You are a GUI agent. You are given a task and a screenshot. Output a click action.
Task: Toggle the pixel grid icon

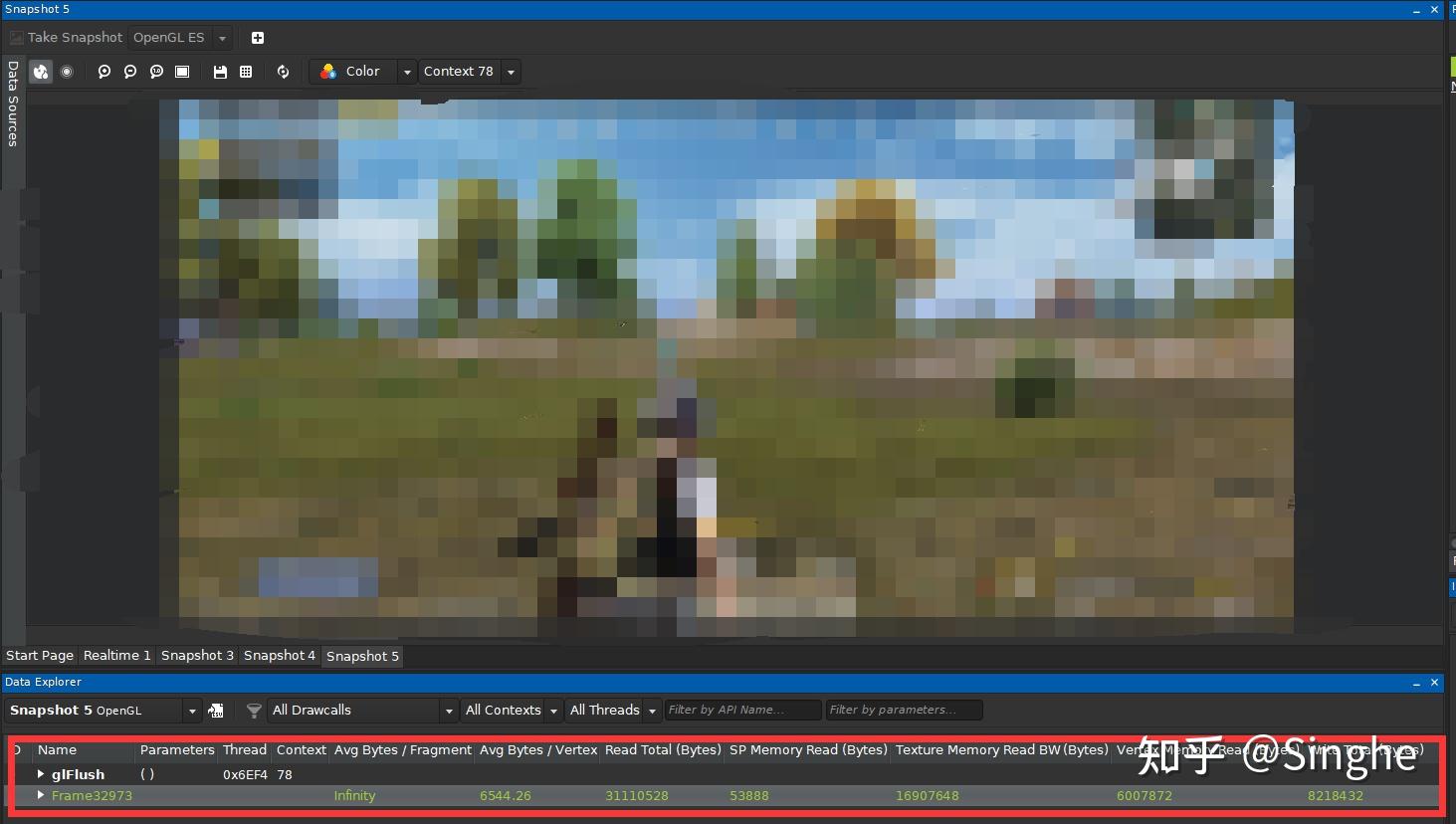(x=246, y=72)
